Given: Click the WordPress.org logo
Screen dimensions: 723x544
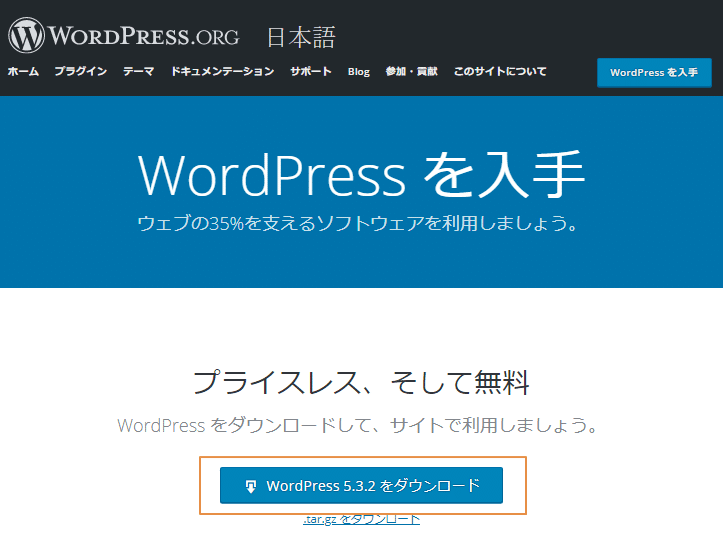Looking at the screenshot, I should 124,35.
